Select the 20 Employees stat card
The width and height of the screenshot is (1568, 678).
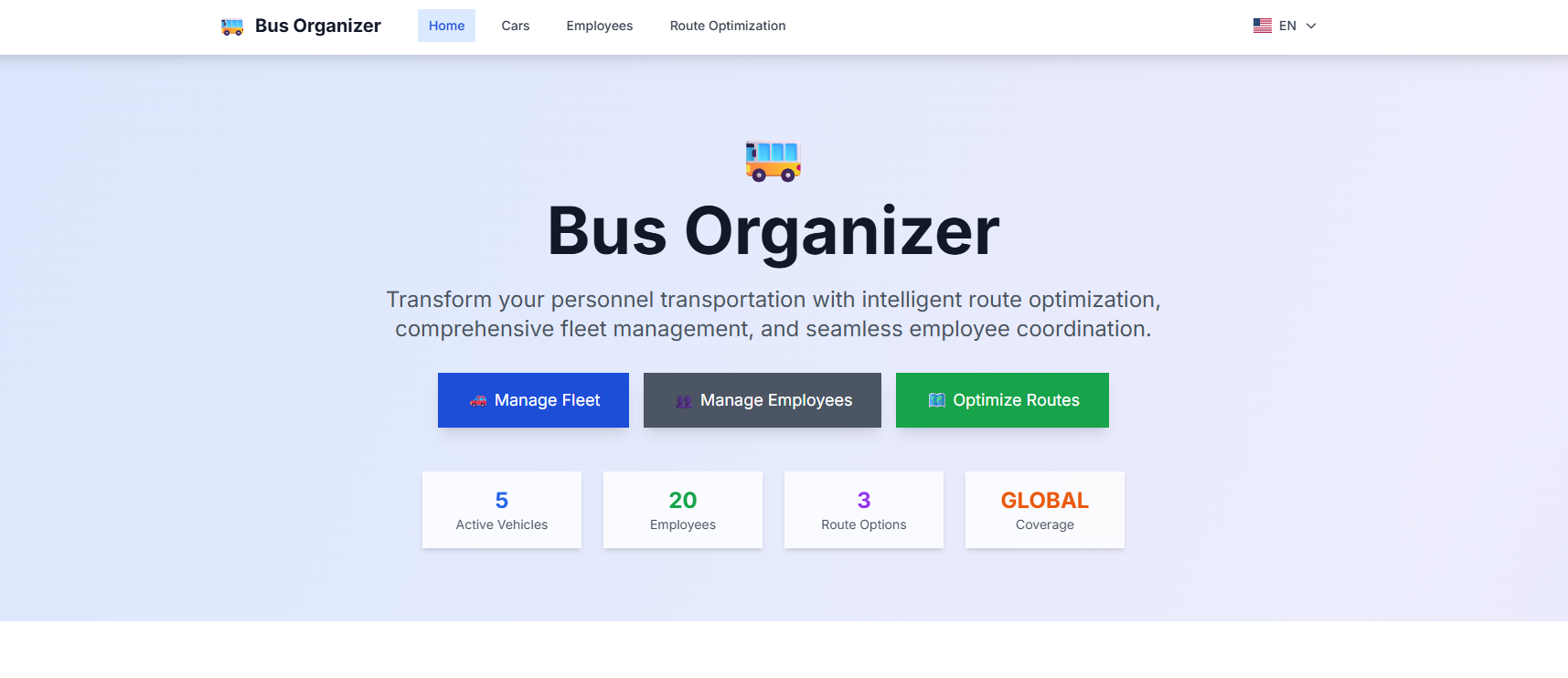pyautogui.click(x=683, y=510)
